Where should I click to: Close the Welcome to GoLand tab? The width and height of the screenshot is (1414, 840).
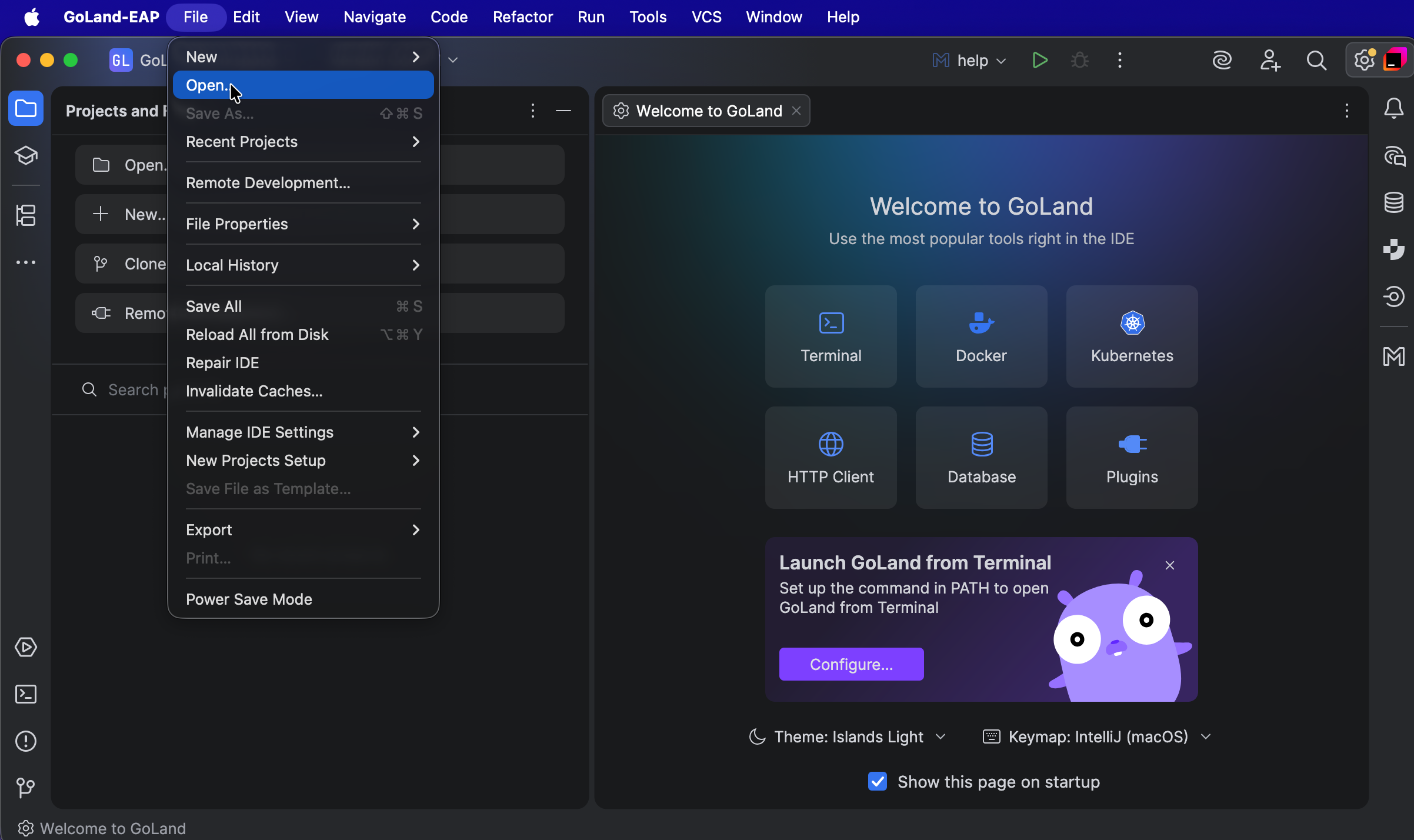click(x=796, y=110)
